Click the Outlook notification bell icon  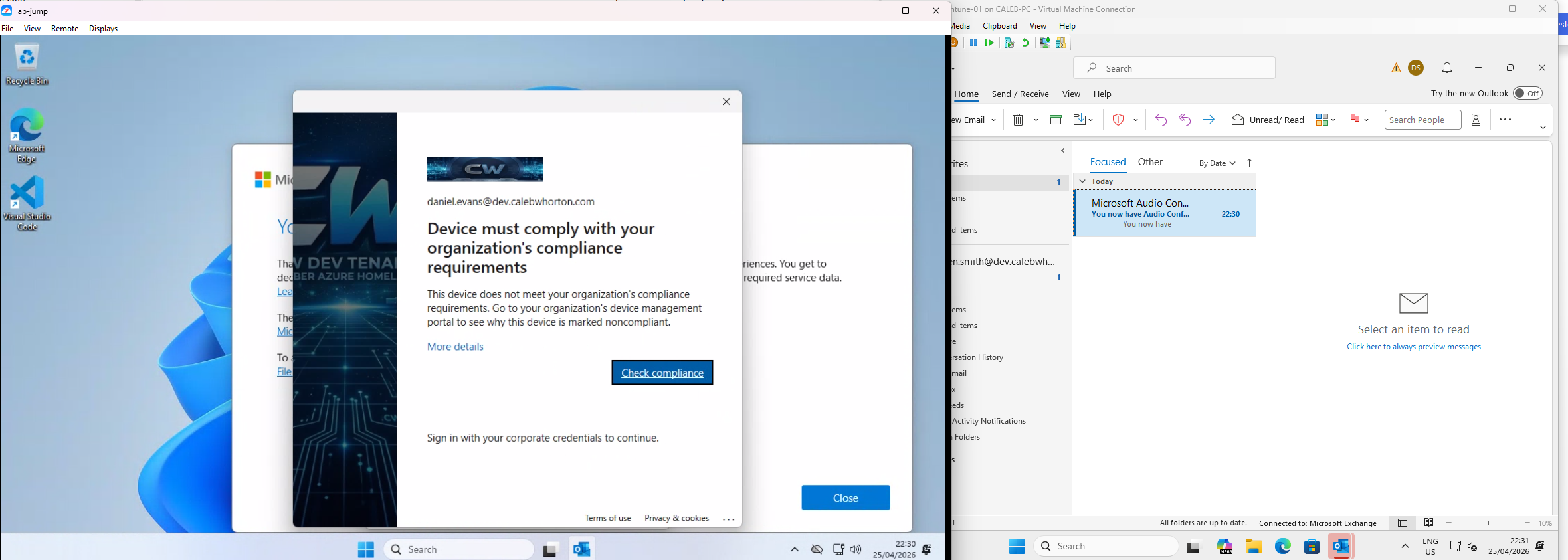pyautogui.click(x=1447, y=68)
